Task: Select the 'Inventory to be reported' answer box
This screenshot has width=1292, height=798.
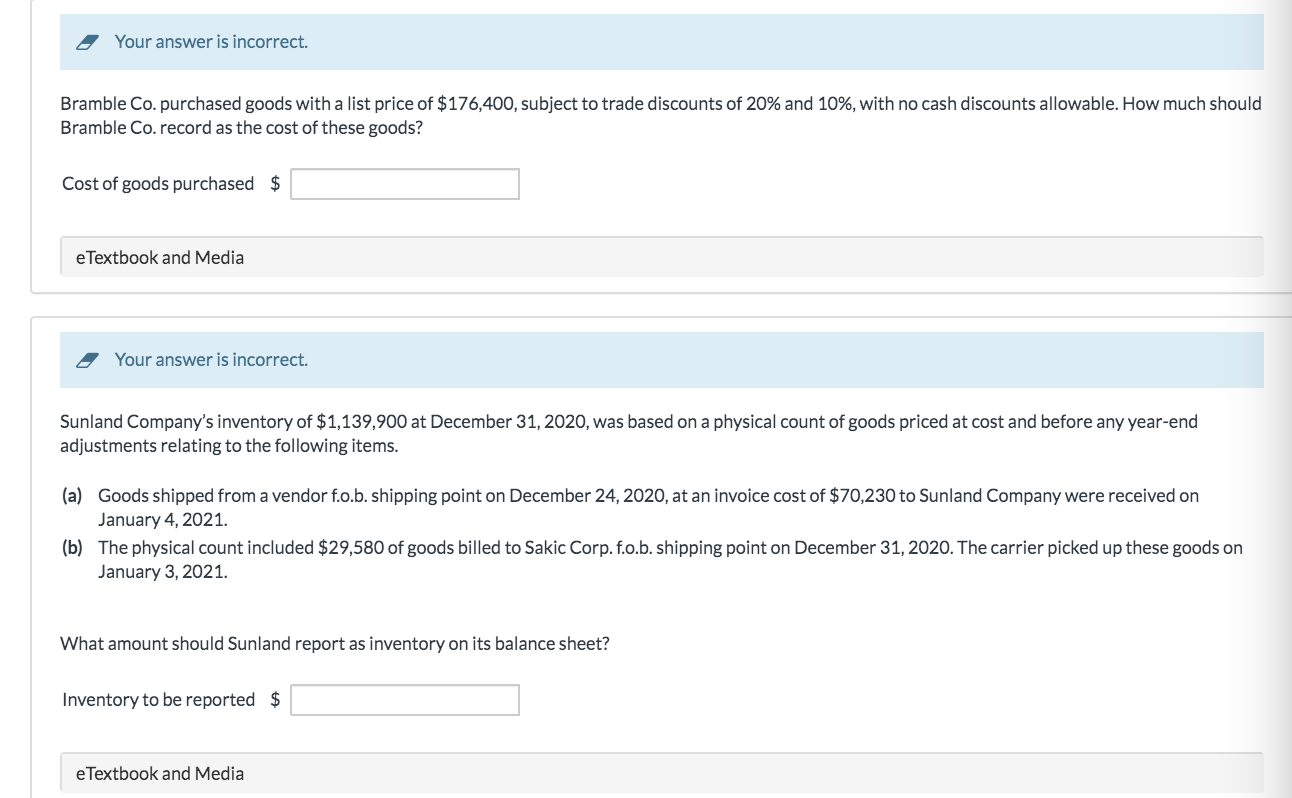Action: click(404, 699)
